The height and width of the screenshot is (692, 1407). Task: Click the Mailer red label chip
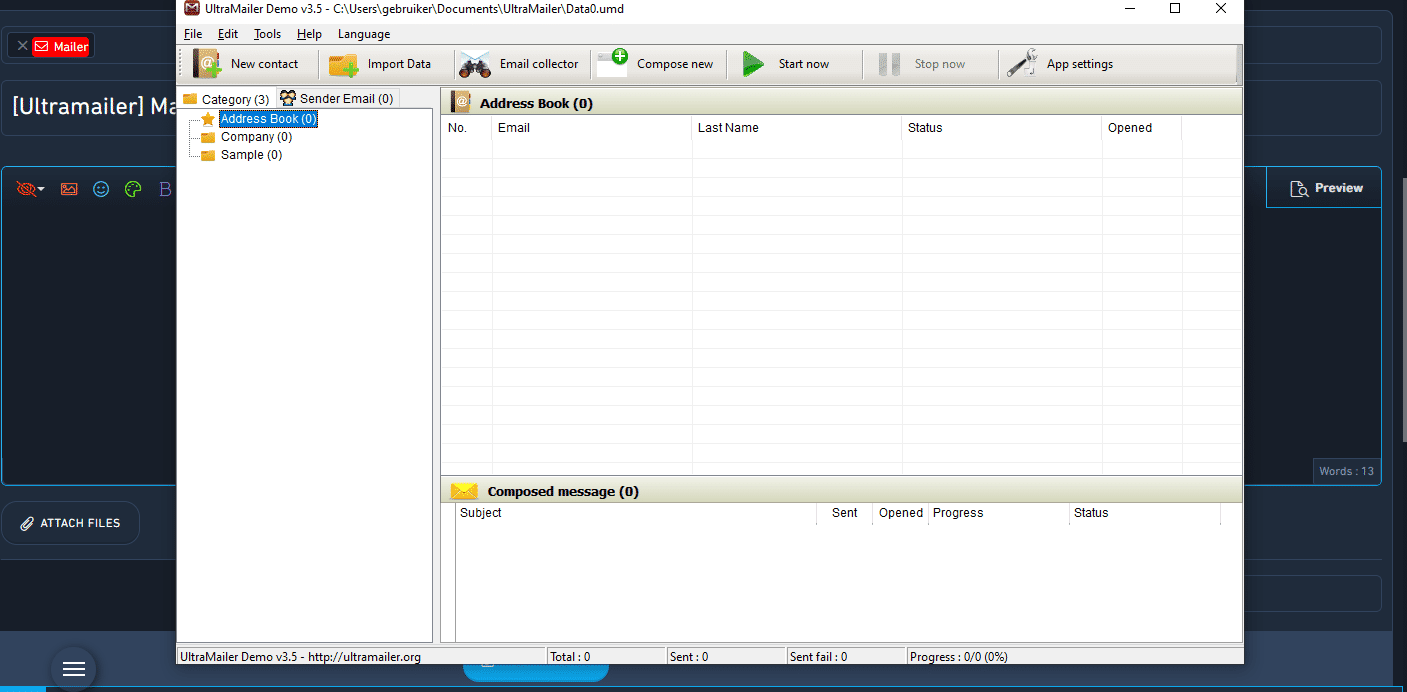[x=61, y=46]
